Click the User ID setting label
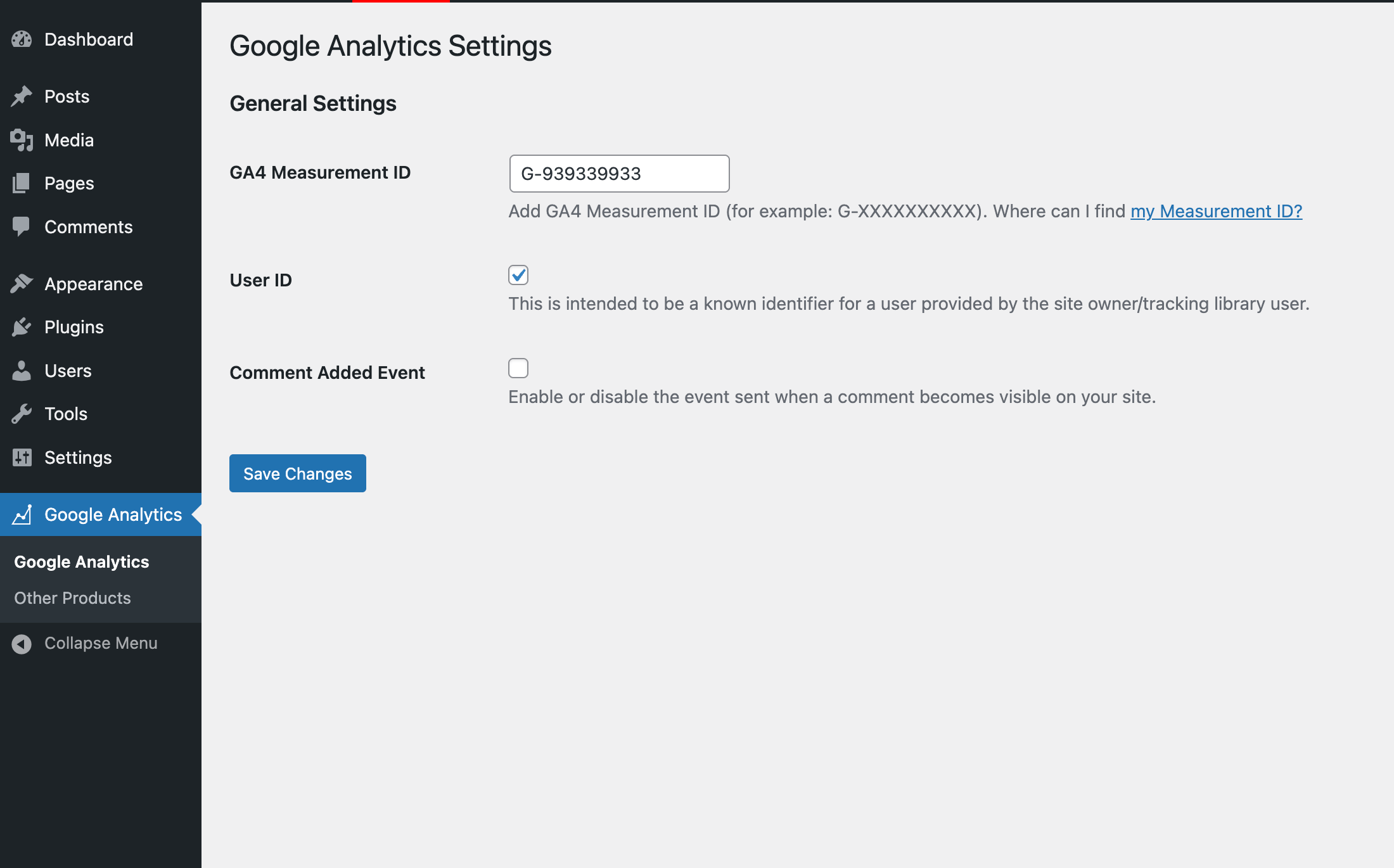The height and width of the screenshot is (868, 1394). point(261,280)
